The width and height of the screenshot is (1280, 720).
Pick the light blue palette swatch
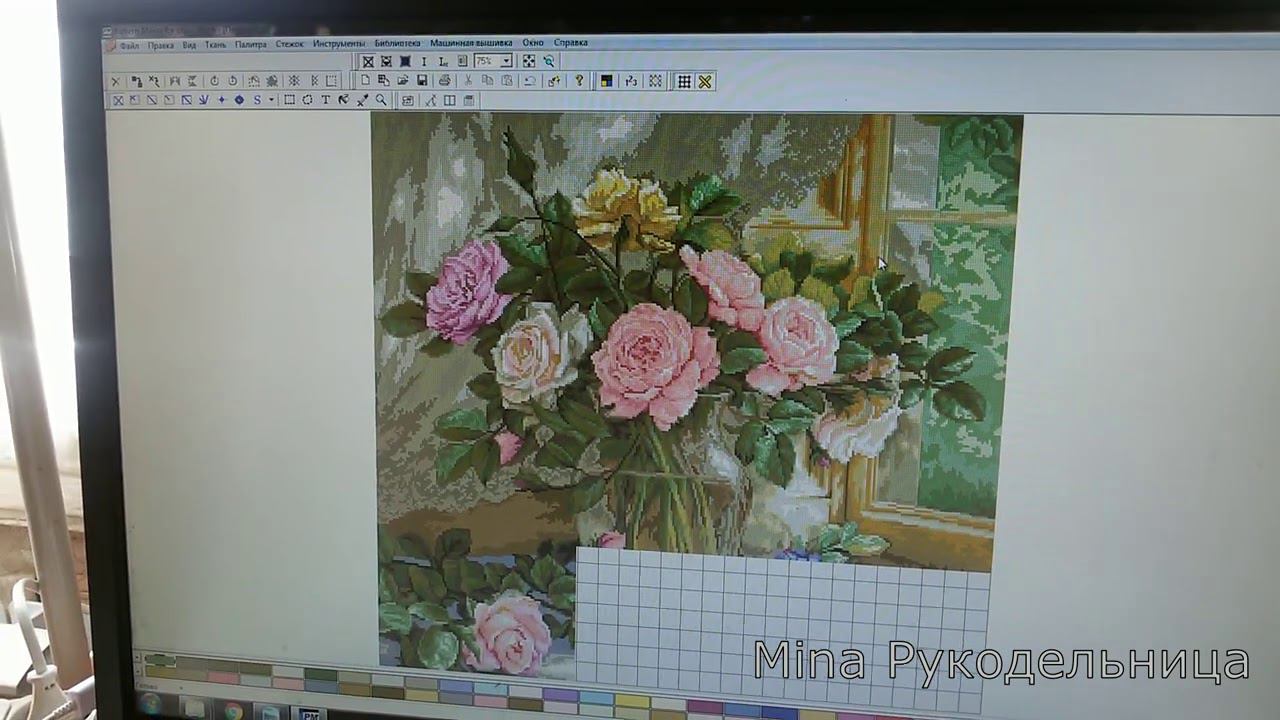595,697
